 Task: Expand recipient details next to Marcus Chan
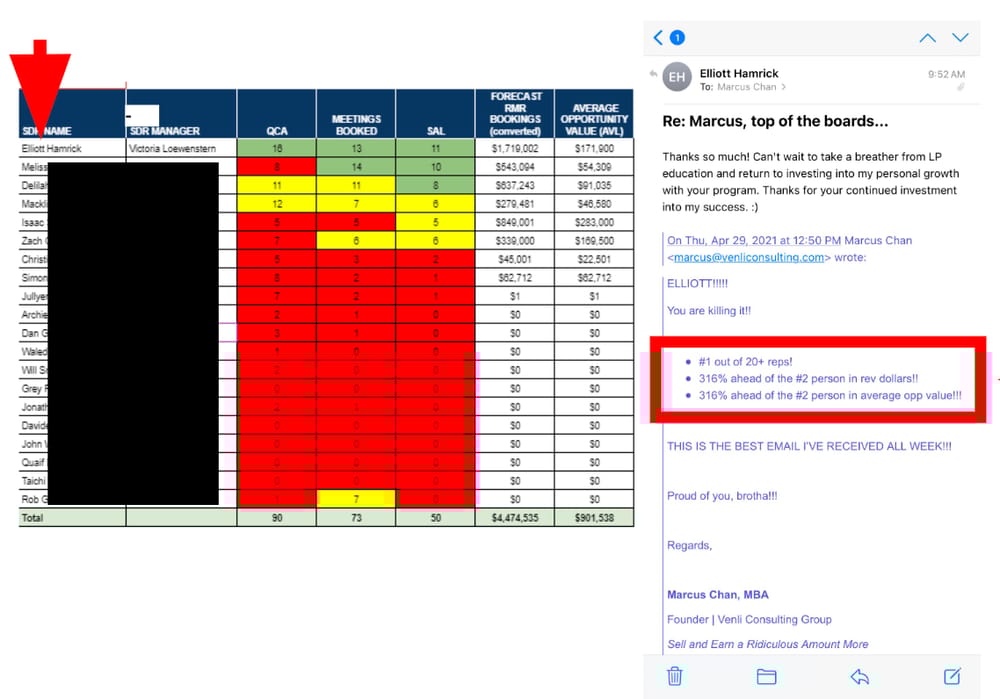pyautogui.click(x=784, y=87)
